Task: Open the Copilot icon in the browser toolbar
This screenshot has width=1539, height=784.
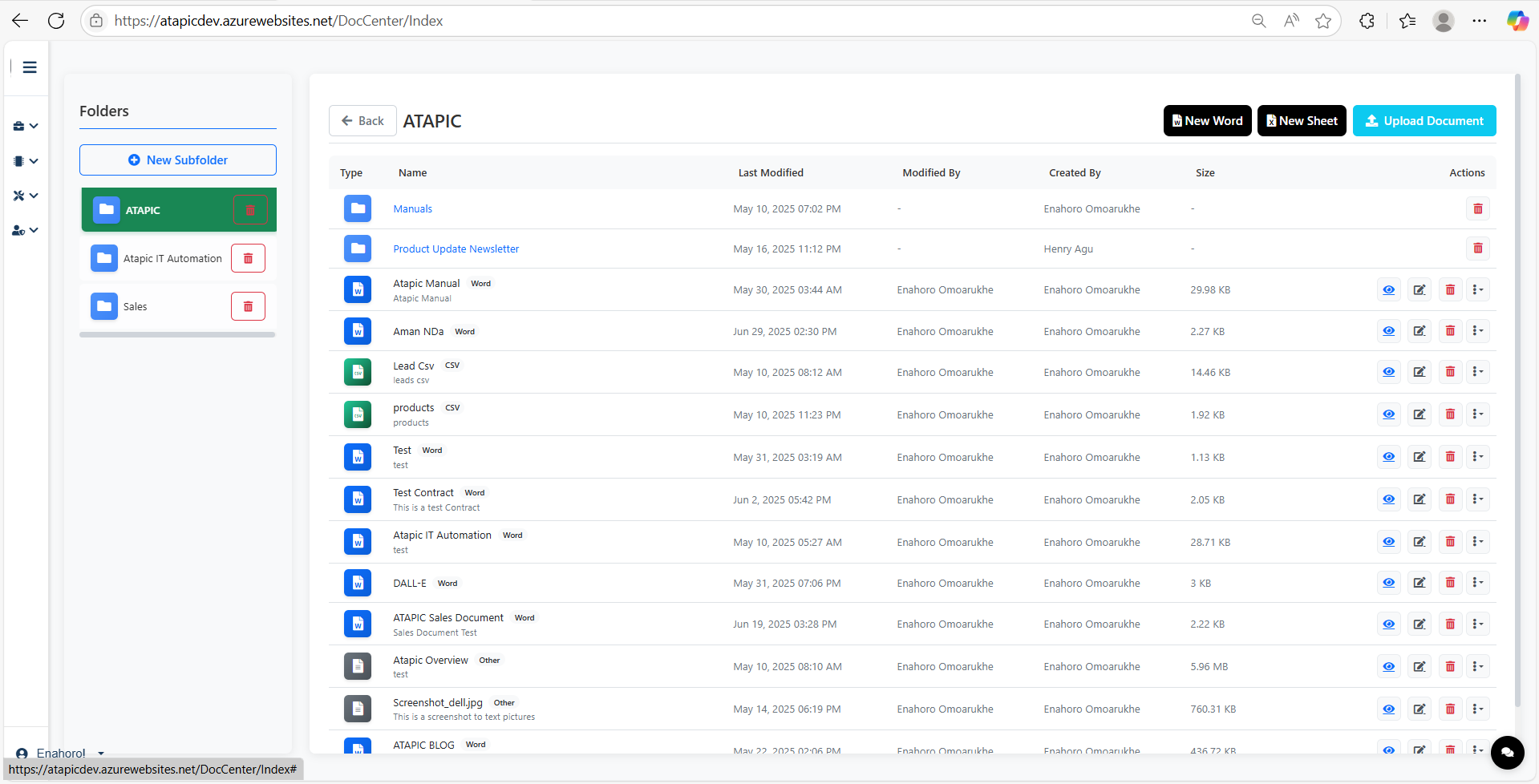Action: click(1517, 21)
